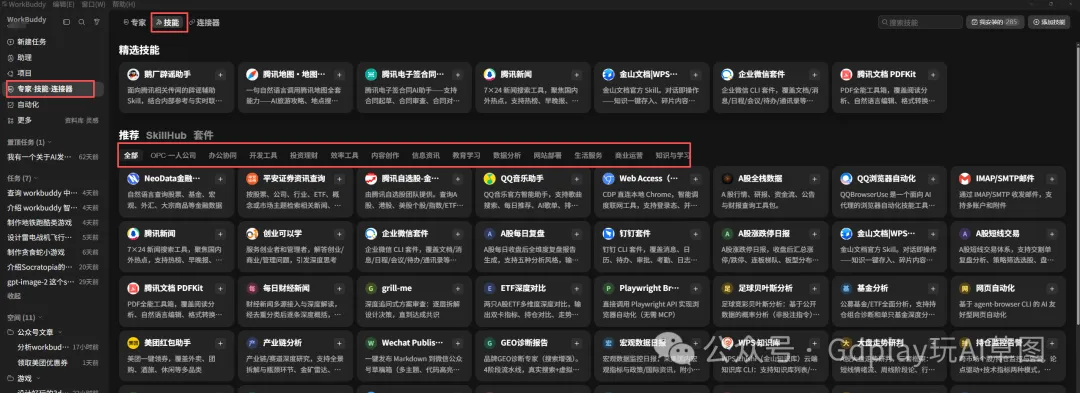The height and width of the screenshot is (393, 1080).
Task: Select the 投资理财 category
Action: point(304,156)
